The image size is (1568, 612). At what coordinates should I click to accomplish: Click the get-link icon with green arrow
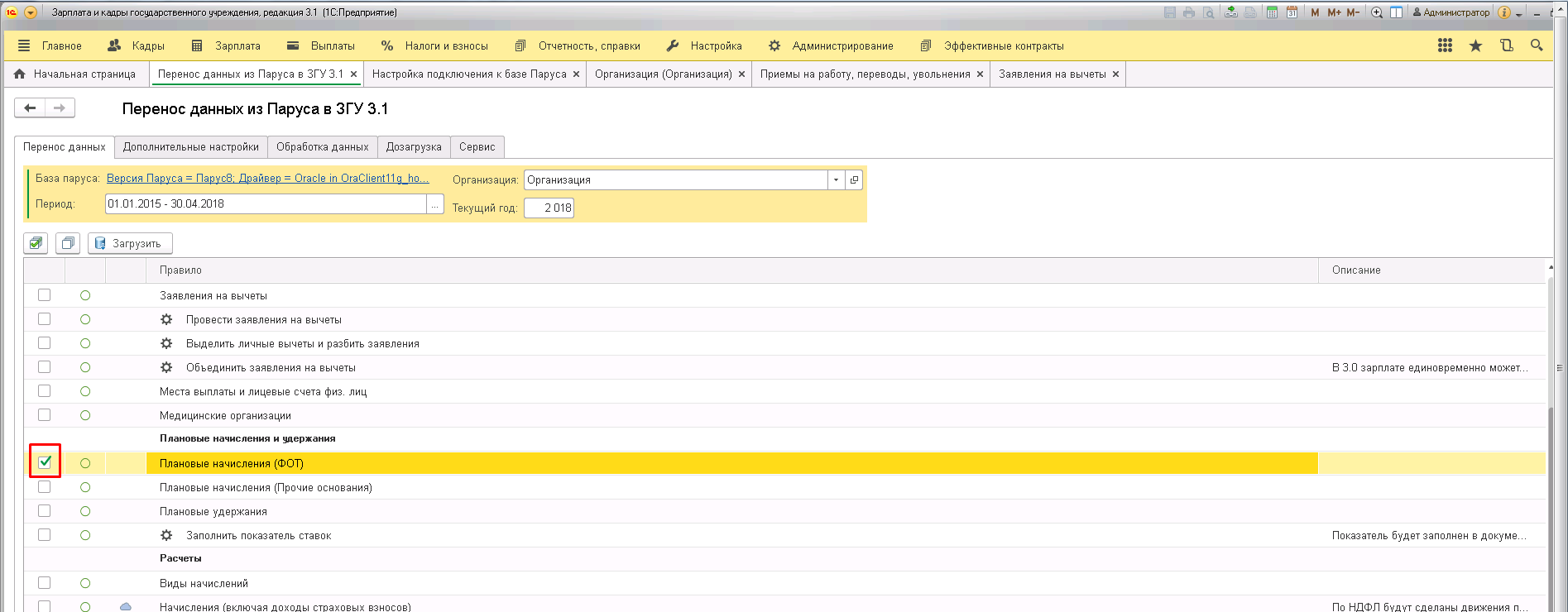(1231, 12)
